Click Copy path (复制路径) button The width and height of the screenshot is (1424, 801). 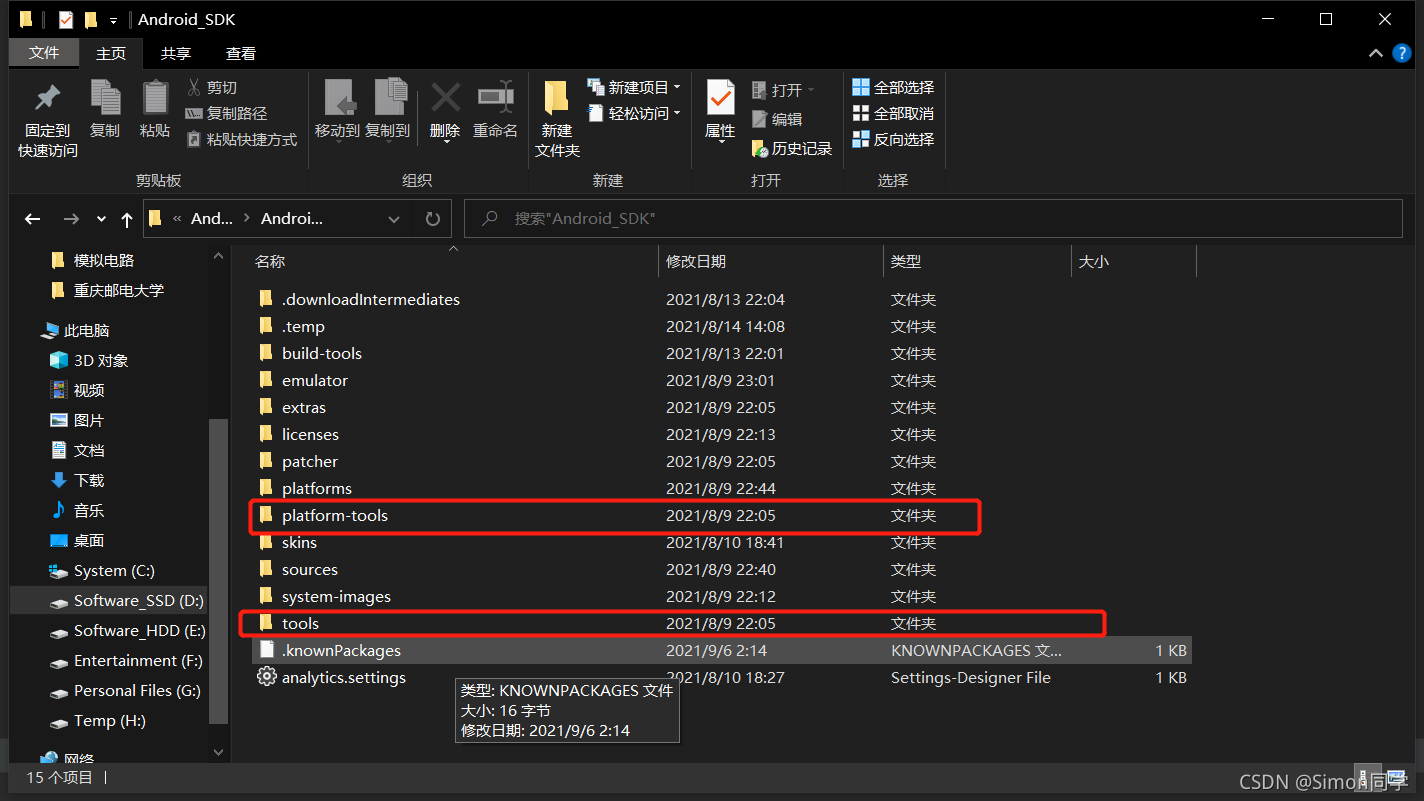coord(226,114)
